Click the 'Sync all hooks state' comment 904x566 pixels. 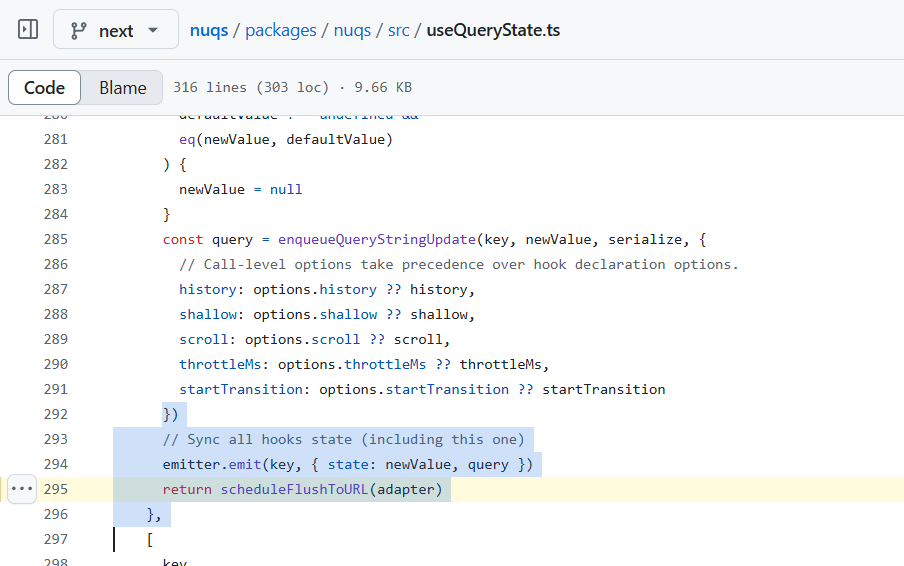[344, 439]
